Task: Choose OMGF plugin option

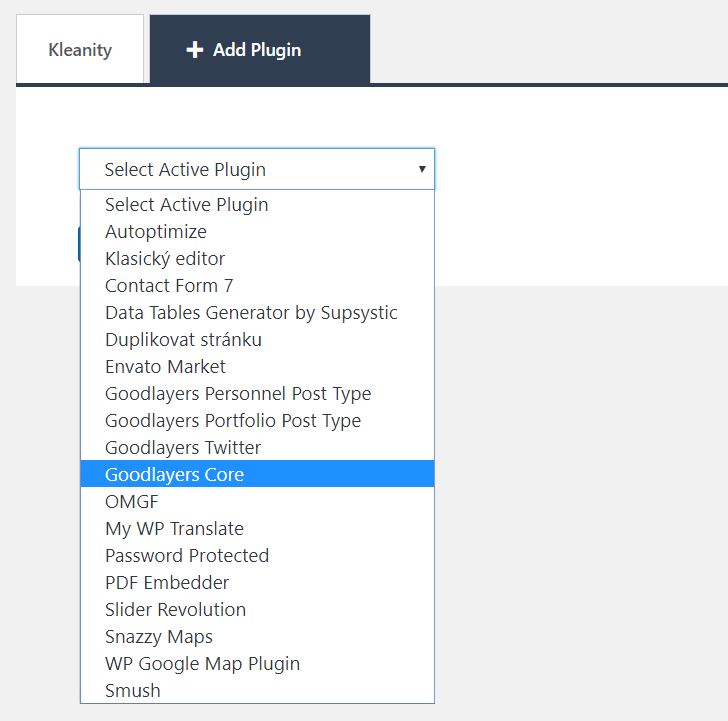Action: pyautogui.click(x=257, y=501)
